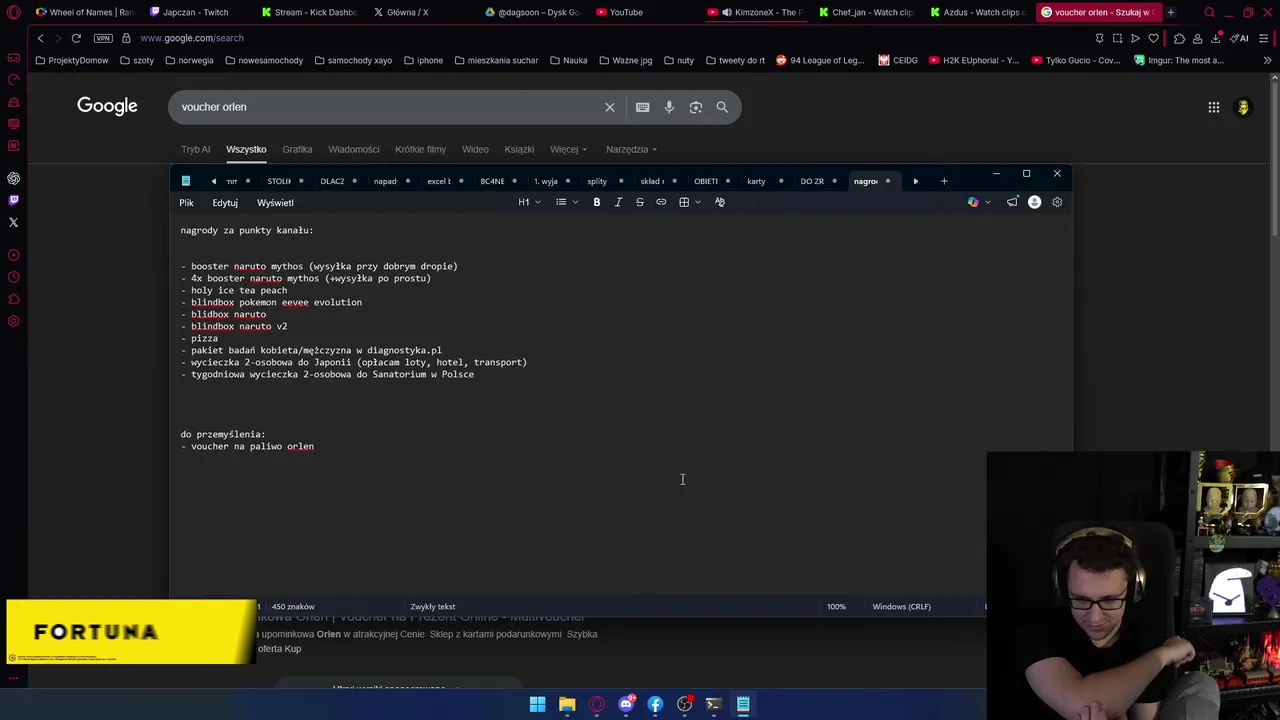The image size is (1280, 720).
Task: Toggle bold formatting in Notepad
Action: [x=597, y=202]
